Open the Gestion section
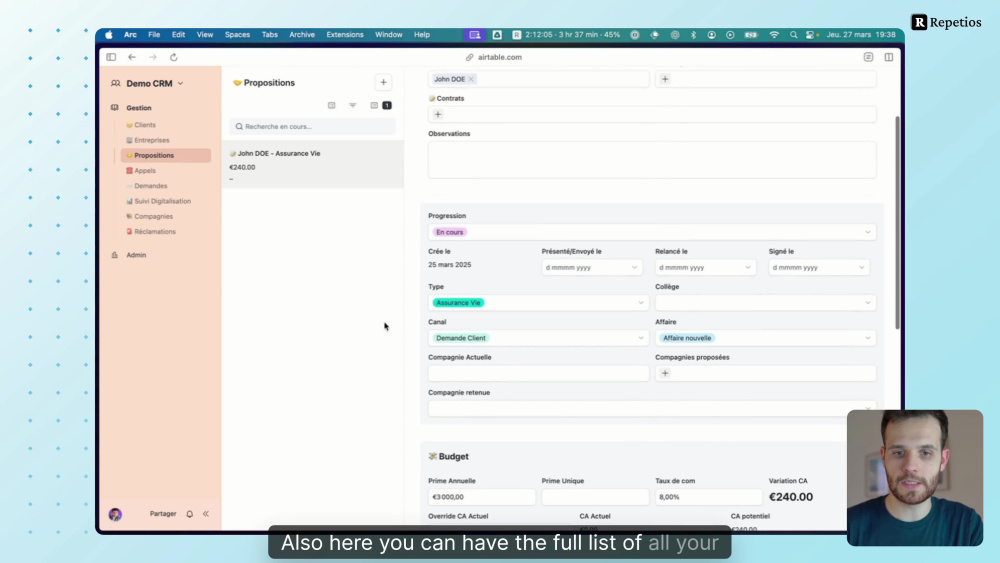The image size is (1000, 563). (138, 108)
